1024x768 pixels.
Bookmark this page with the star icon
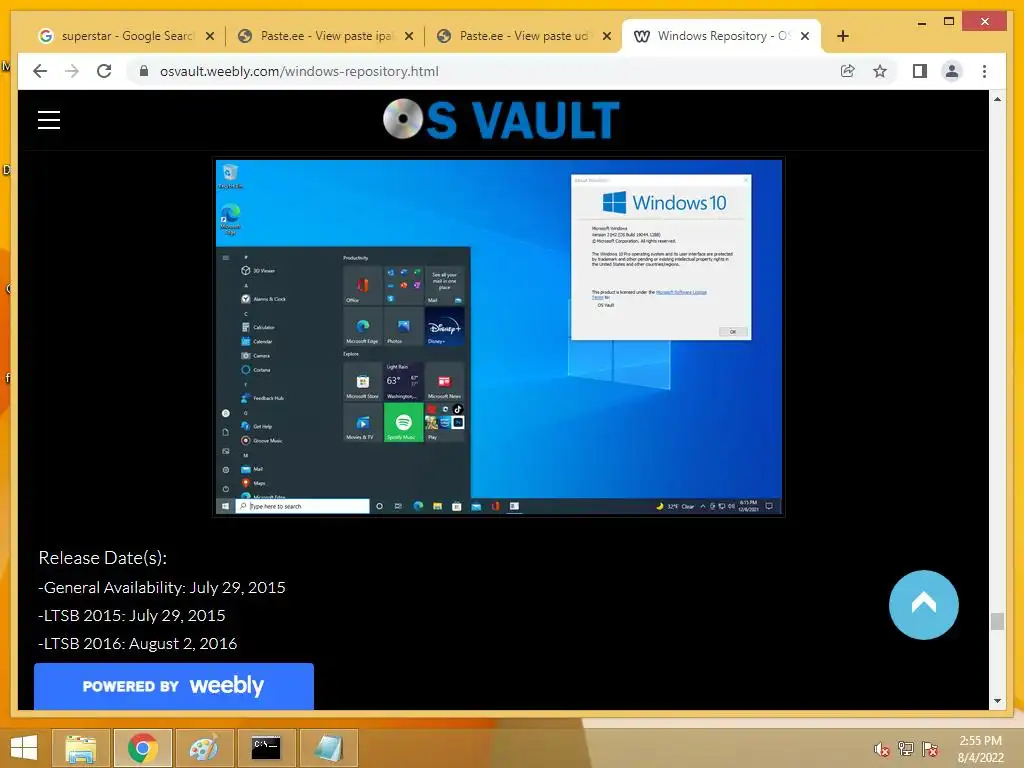(x=880, y=71)
